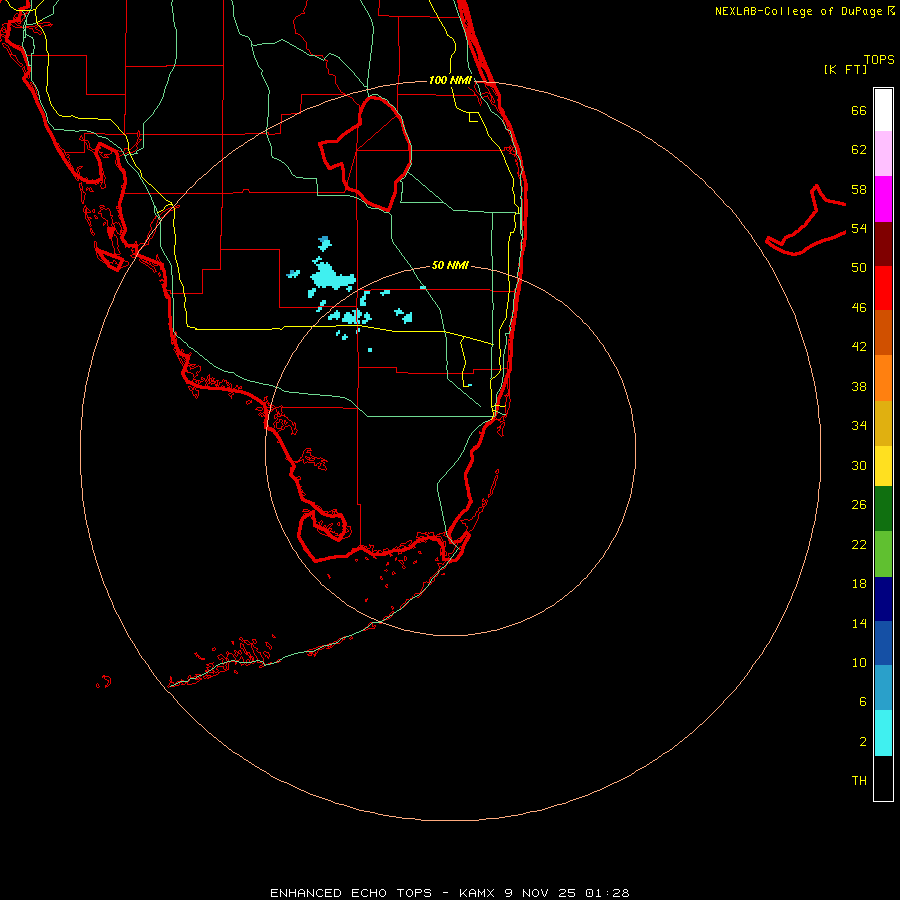Click the TH legend label

tap(859, 781)
